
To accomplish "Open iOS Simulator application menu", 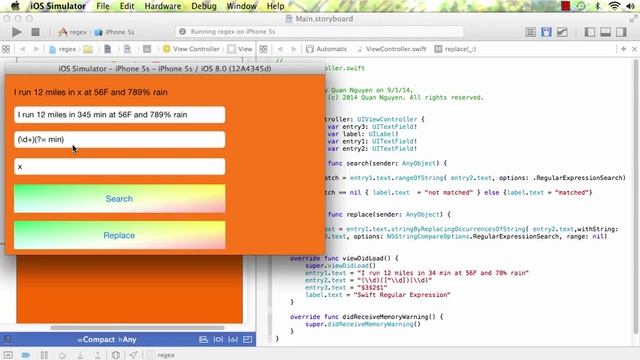I will (x=58, y=6).
